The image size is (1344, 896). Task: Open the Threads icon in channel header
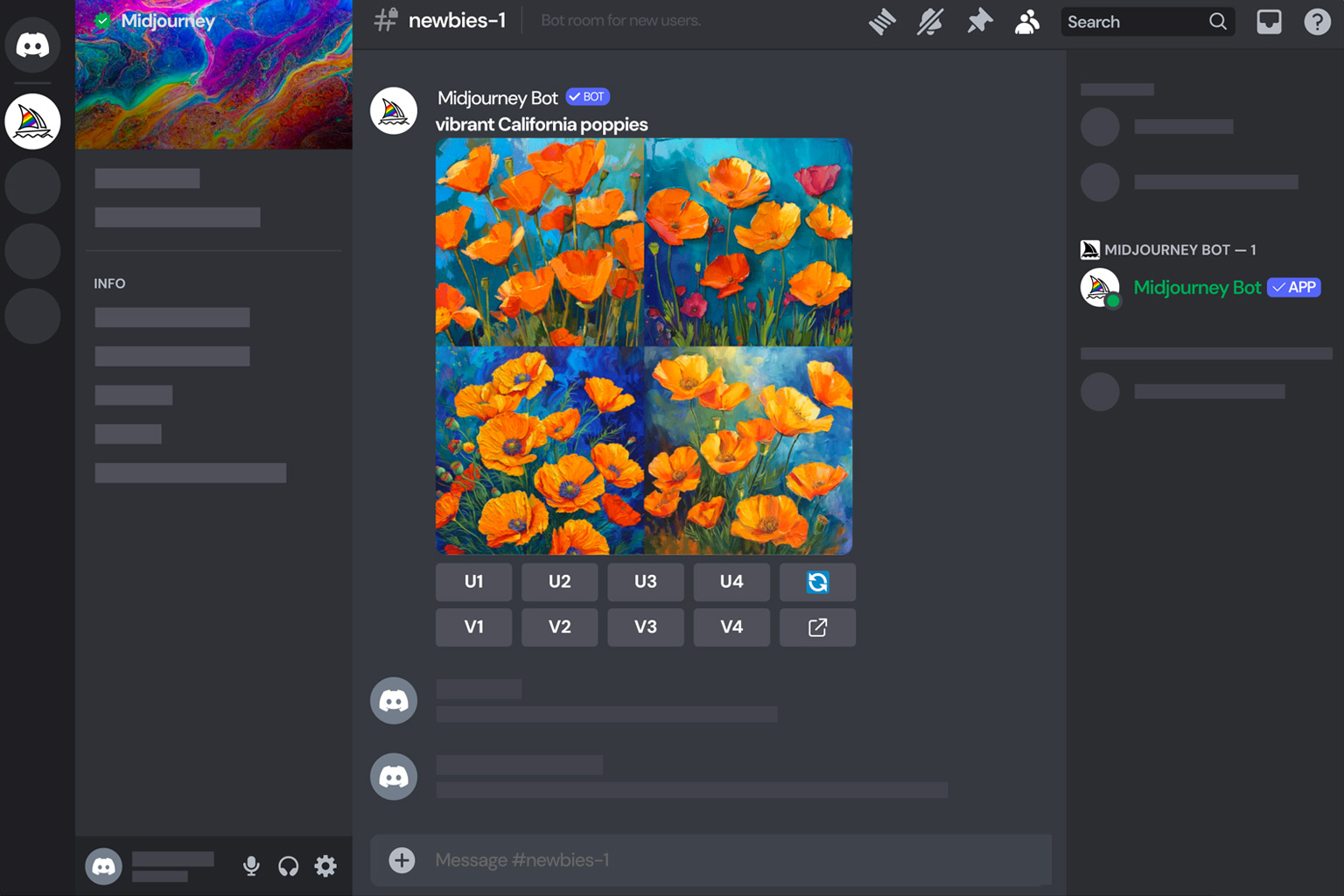click(x=882, y=22)
